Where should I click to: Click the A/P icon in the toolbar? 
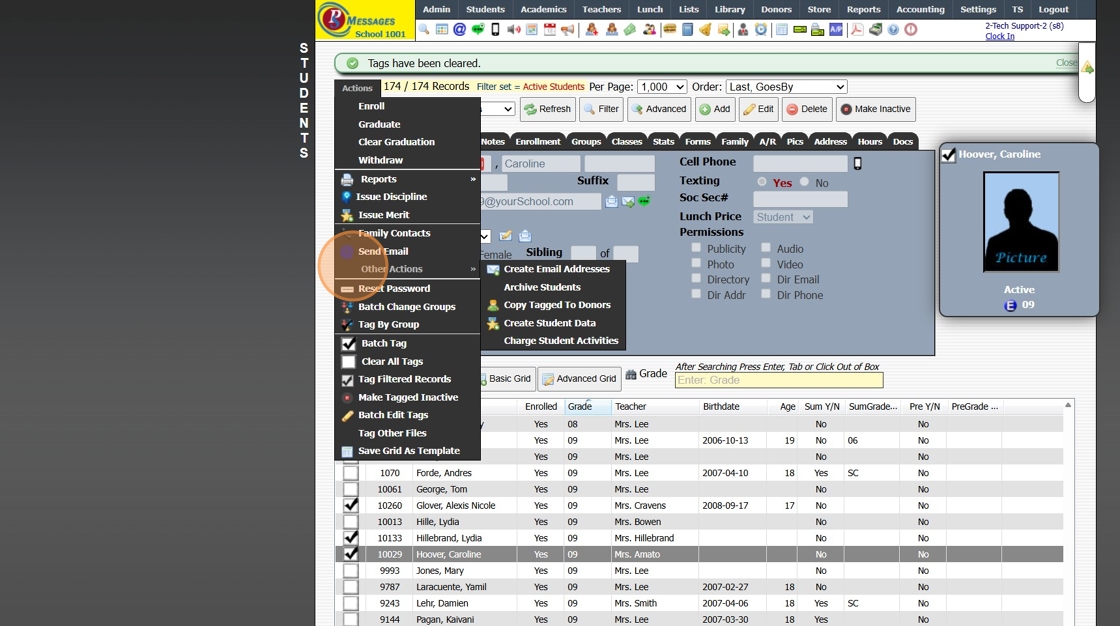(836, 30)
